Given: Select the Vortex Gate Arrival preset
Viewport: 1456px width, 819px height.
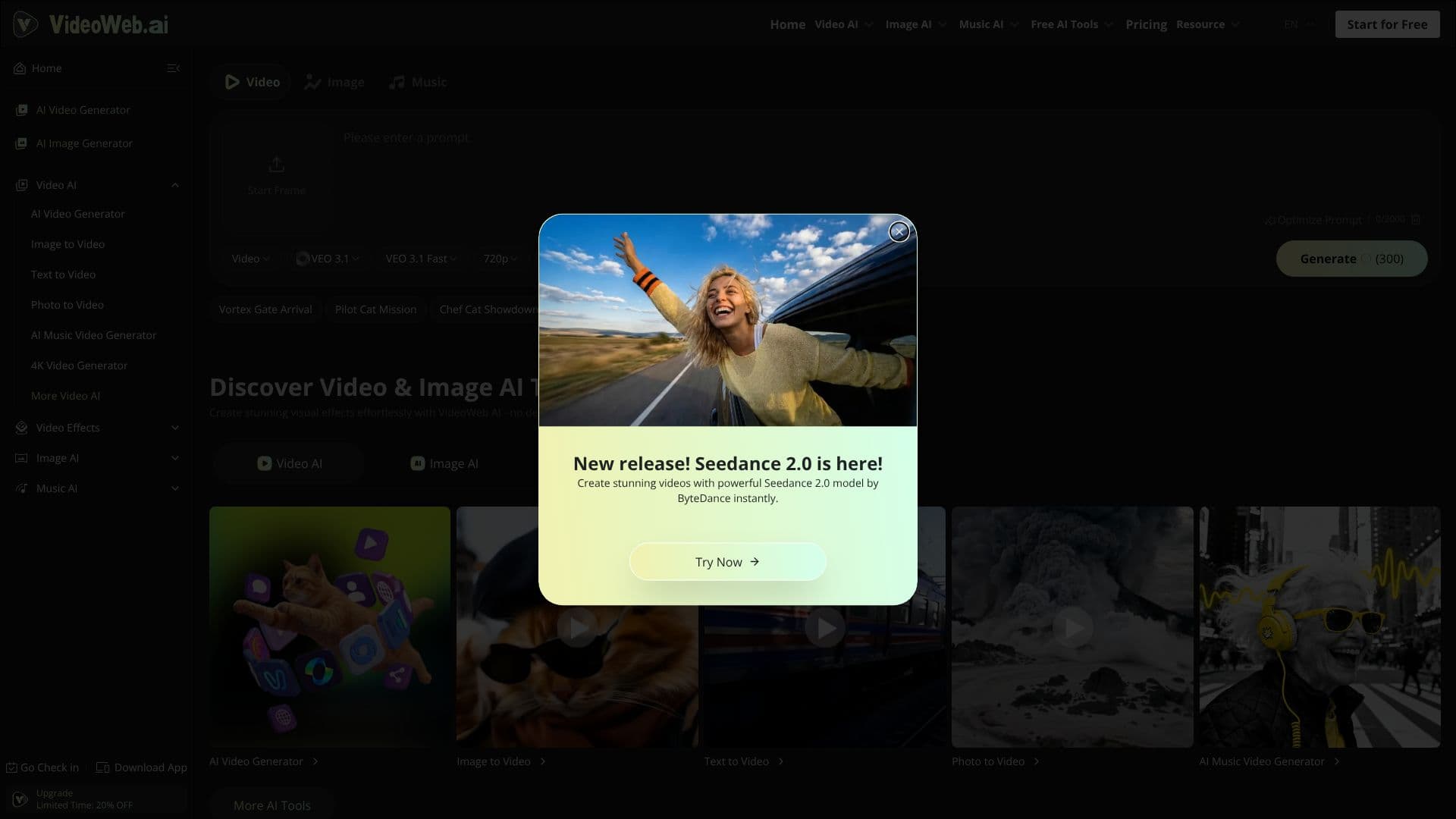Looking at the screenshot, I should click(x=265, y=309).
